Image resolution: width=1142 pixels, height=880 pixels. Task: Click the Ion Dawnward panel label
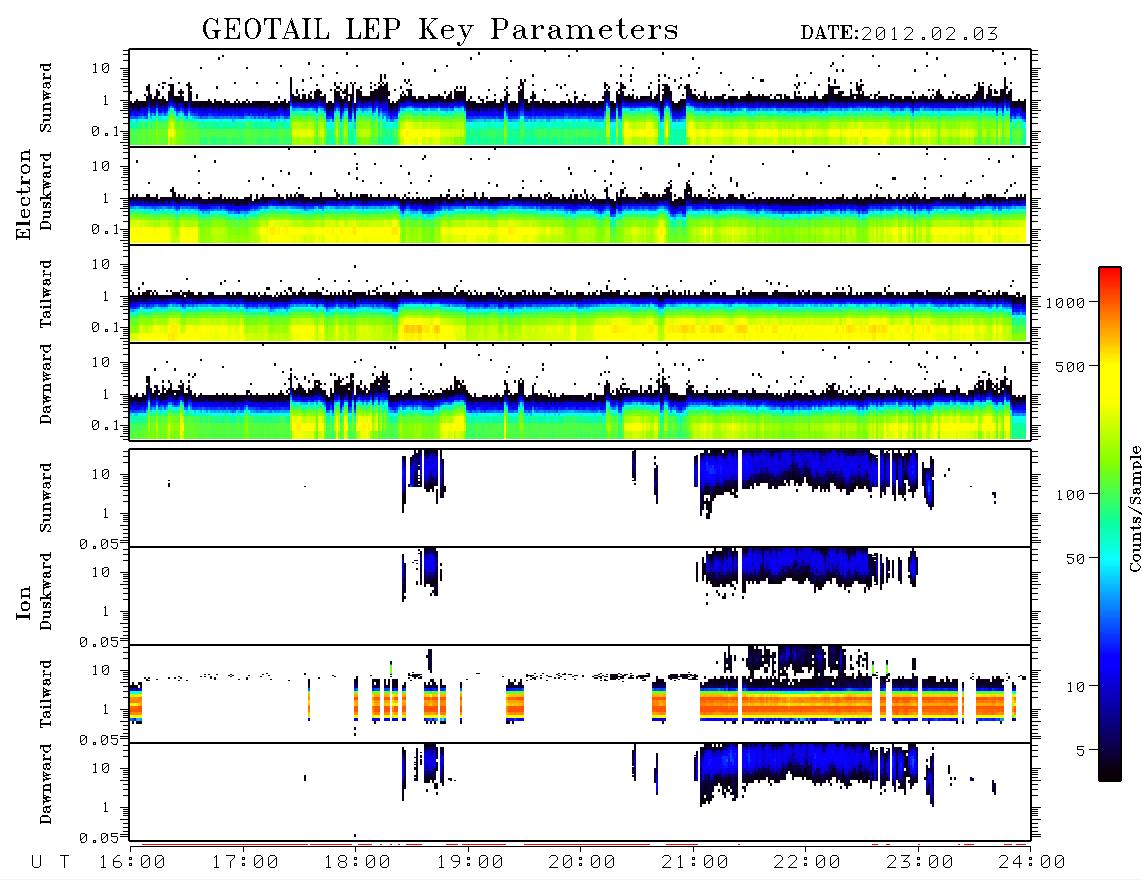pyautogui.click(x=46, y=784)
